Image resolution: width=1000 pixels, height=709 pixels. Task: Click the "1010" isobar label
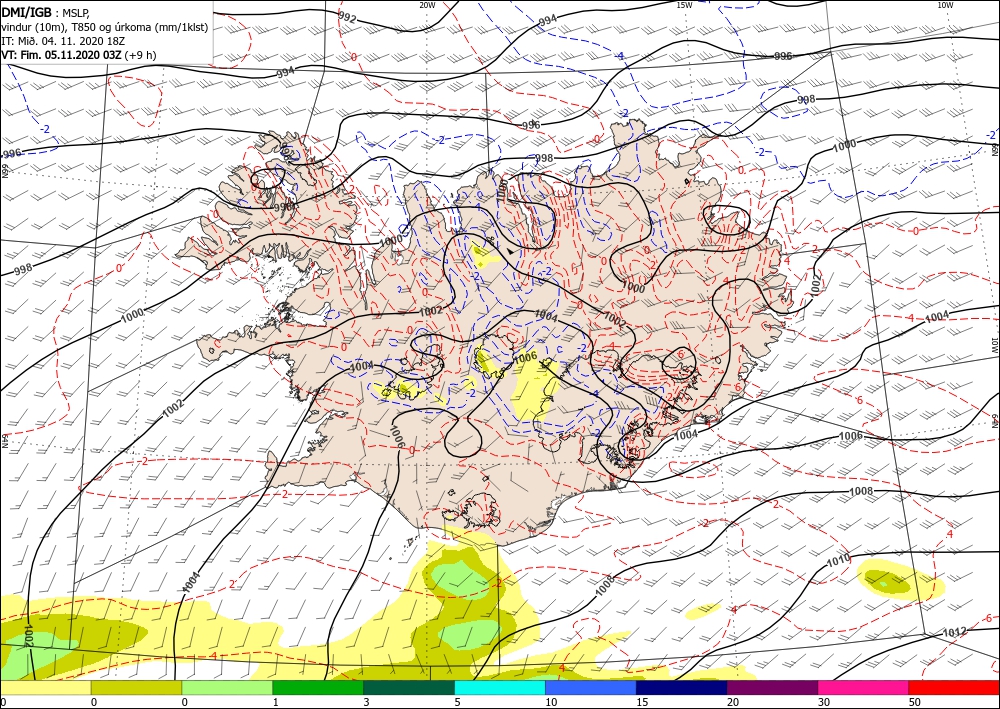pos(839,560)
